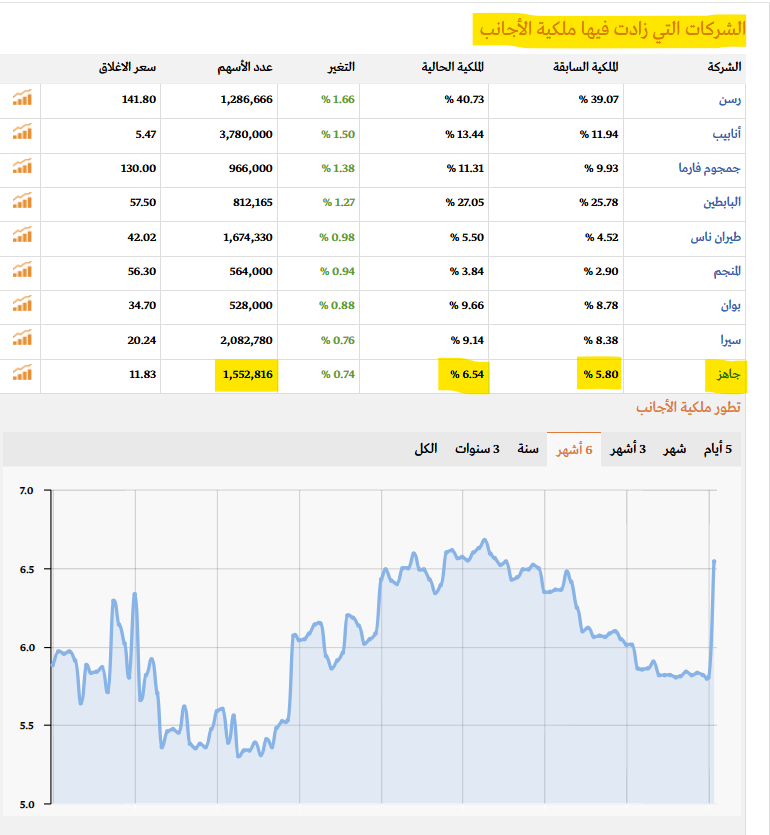Show the الكل full history tab
Screen dimensions: 770x835
coord(425,449)
